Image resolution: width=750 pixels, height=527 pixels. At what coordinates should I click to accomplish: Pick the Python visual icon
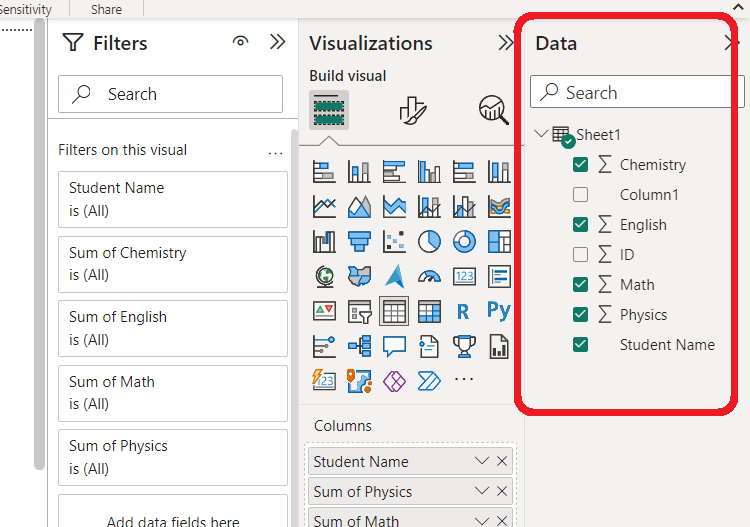(x=498, y=311)
